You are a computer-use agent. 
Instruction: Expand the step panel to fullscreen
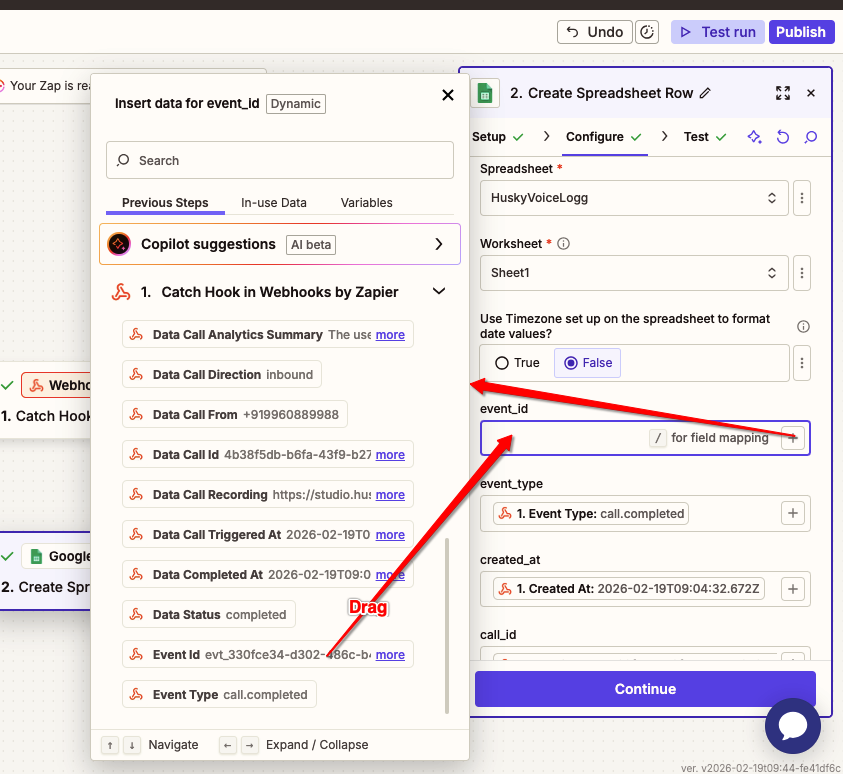(x=783, y=93)
